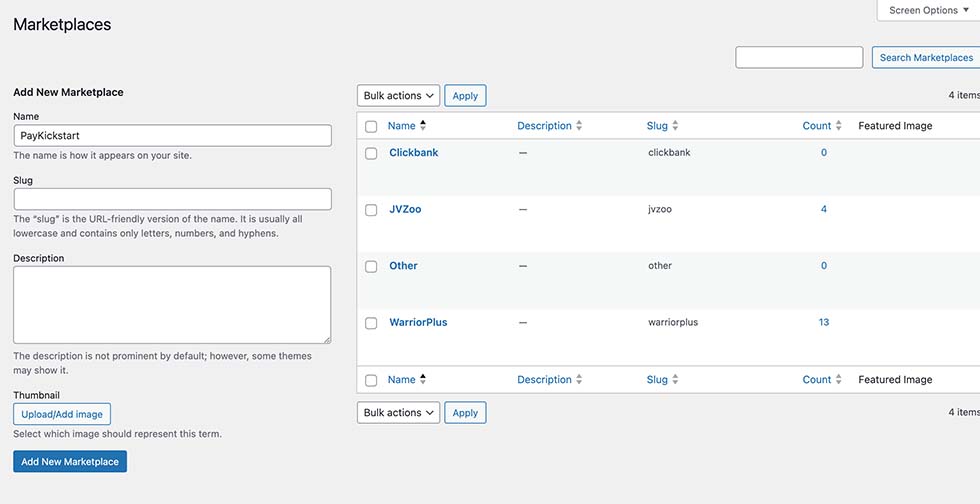Sort by Count in the header row
The height and width of the screenshot is (504, 980).
click(x=822, y=126)
